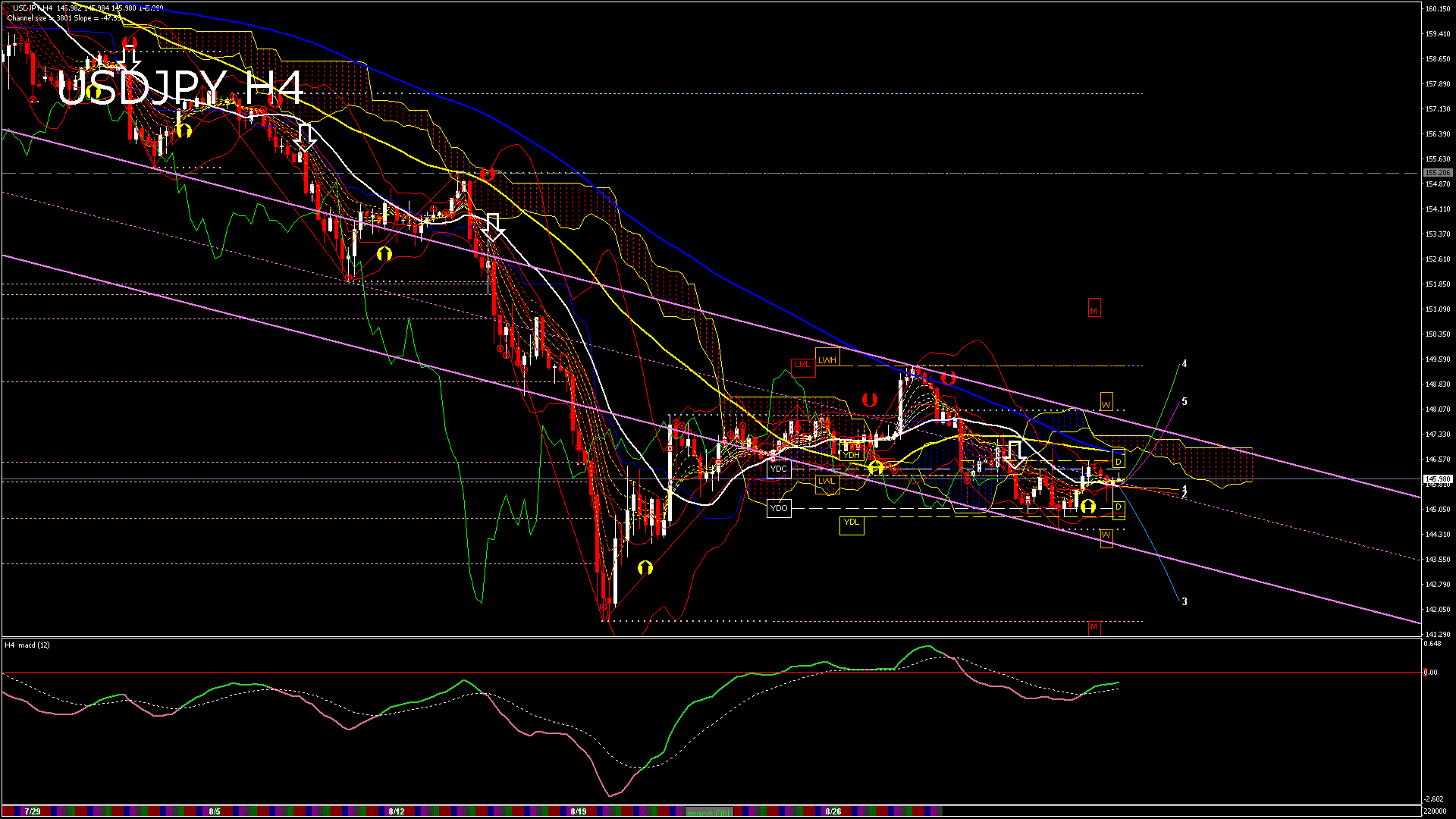Click the upper W pivot box

pyautogui.click(x=1106, y=402)
